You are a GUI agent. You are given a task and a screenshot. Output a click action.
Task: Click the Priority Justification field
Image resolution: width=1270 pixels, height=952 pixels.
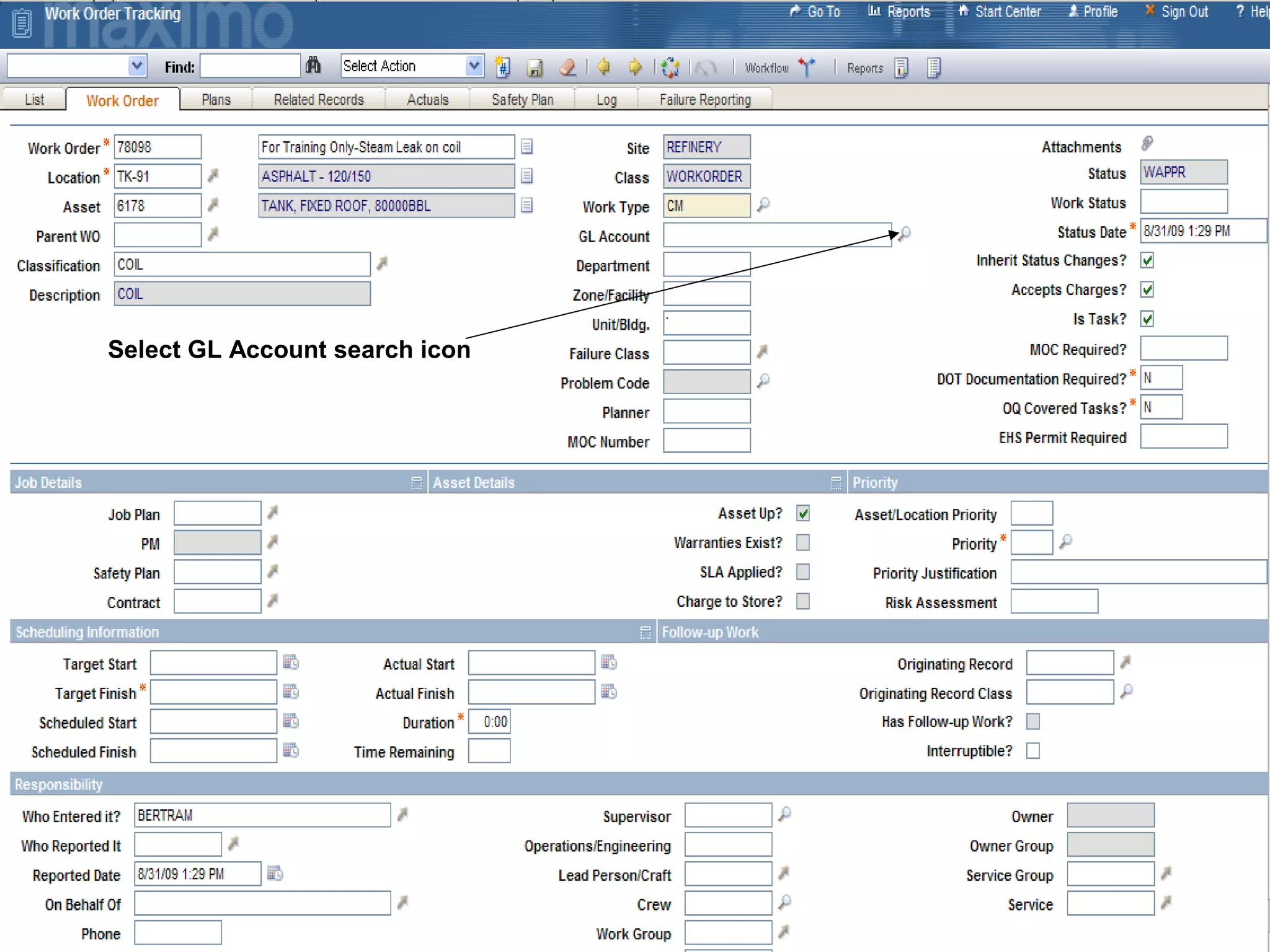[1139, 571]
